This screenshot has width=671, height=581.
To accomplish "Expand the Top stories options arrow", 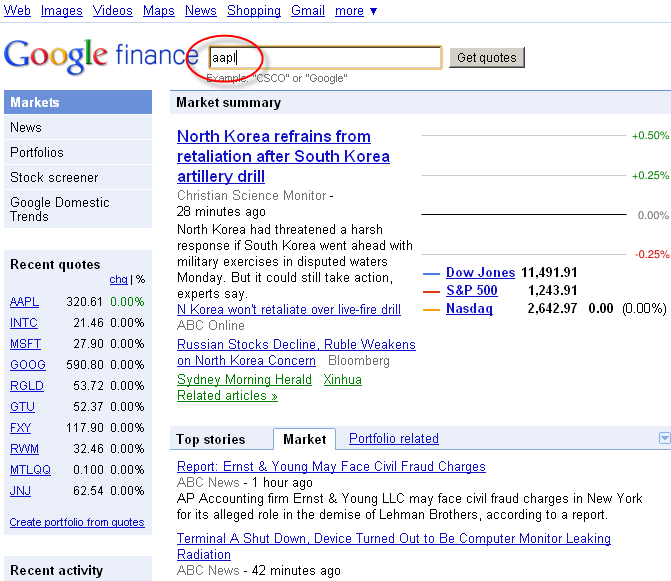I will click(665, 438).
